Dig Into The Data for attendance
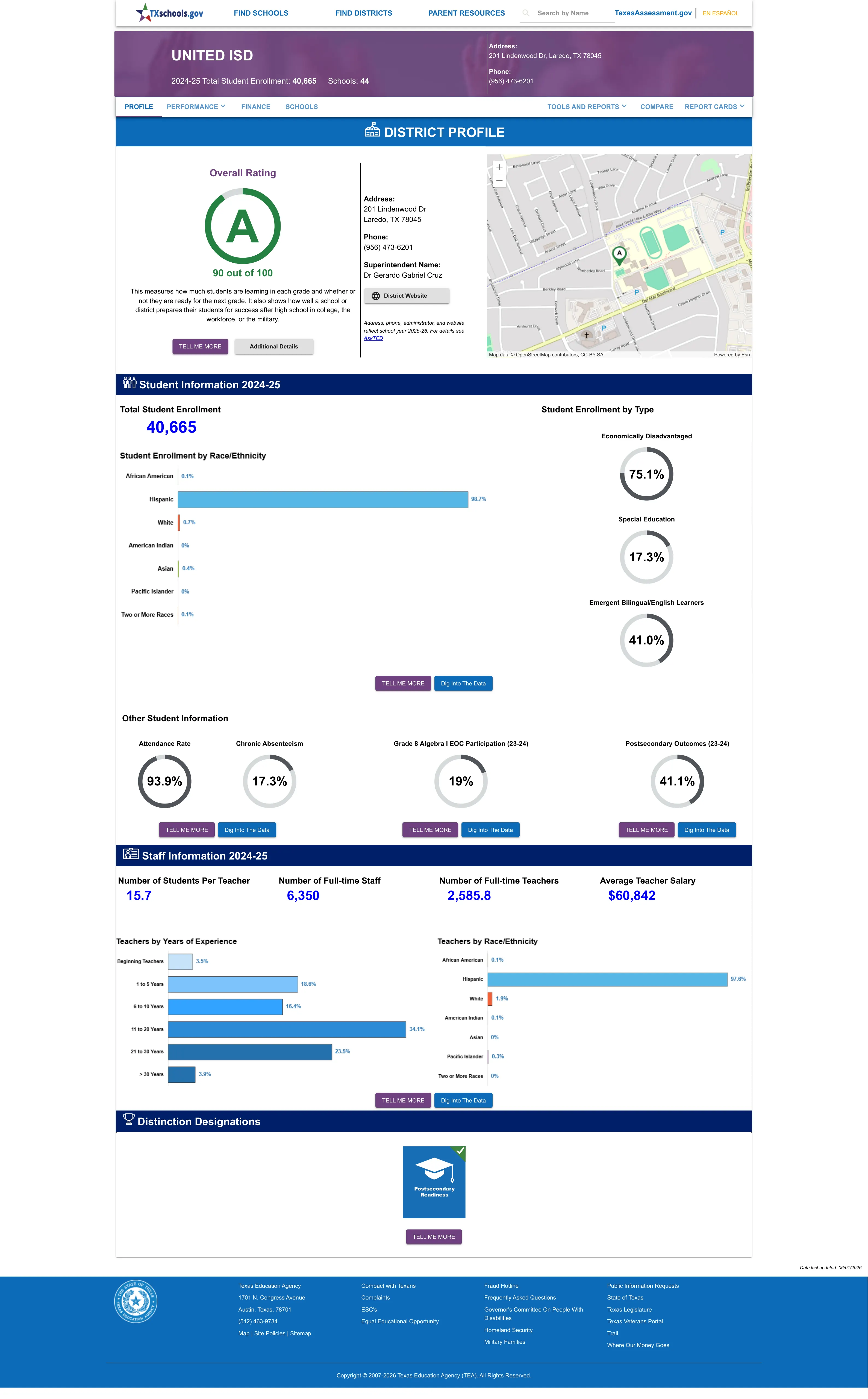The height and width of the screenshot is (1399, 868). click(247, 830)
